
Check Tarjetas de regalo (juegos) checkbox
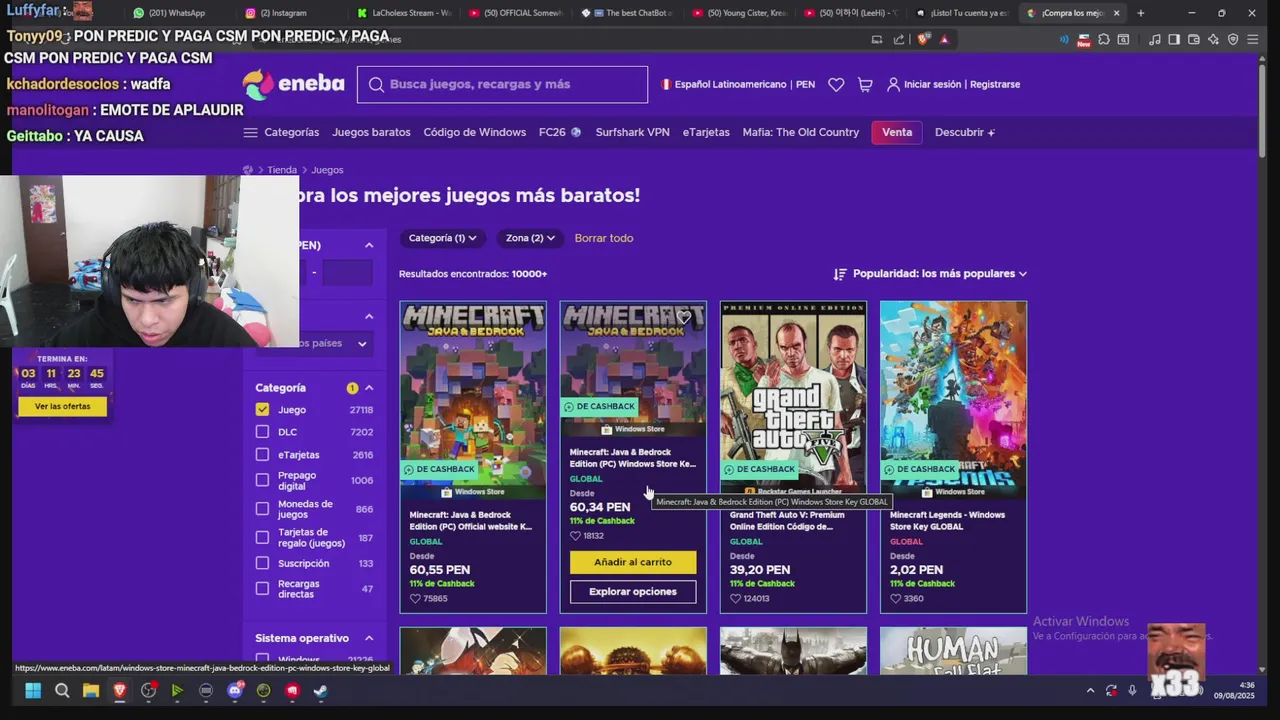(262, 537)
